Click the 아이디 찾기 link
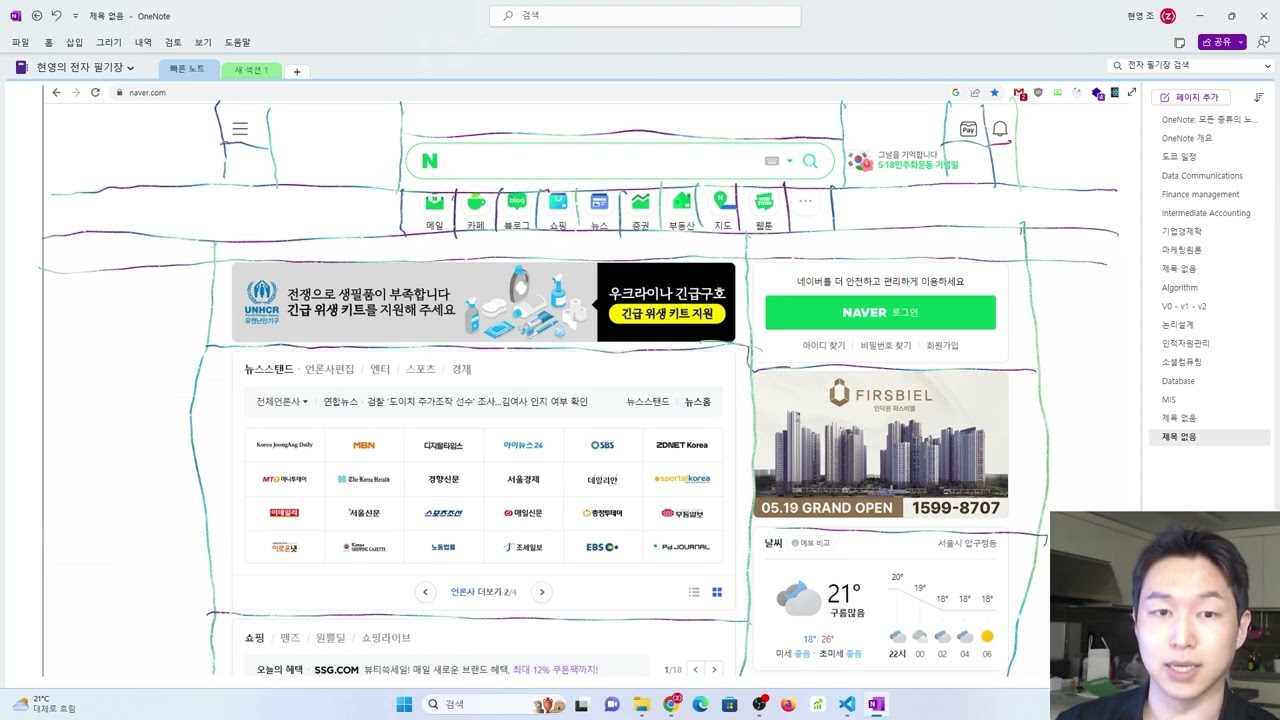Screen dimensions: 1280x720 click(x=824, y=345)
